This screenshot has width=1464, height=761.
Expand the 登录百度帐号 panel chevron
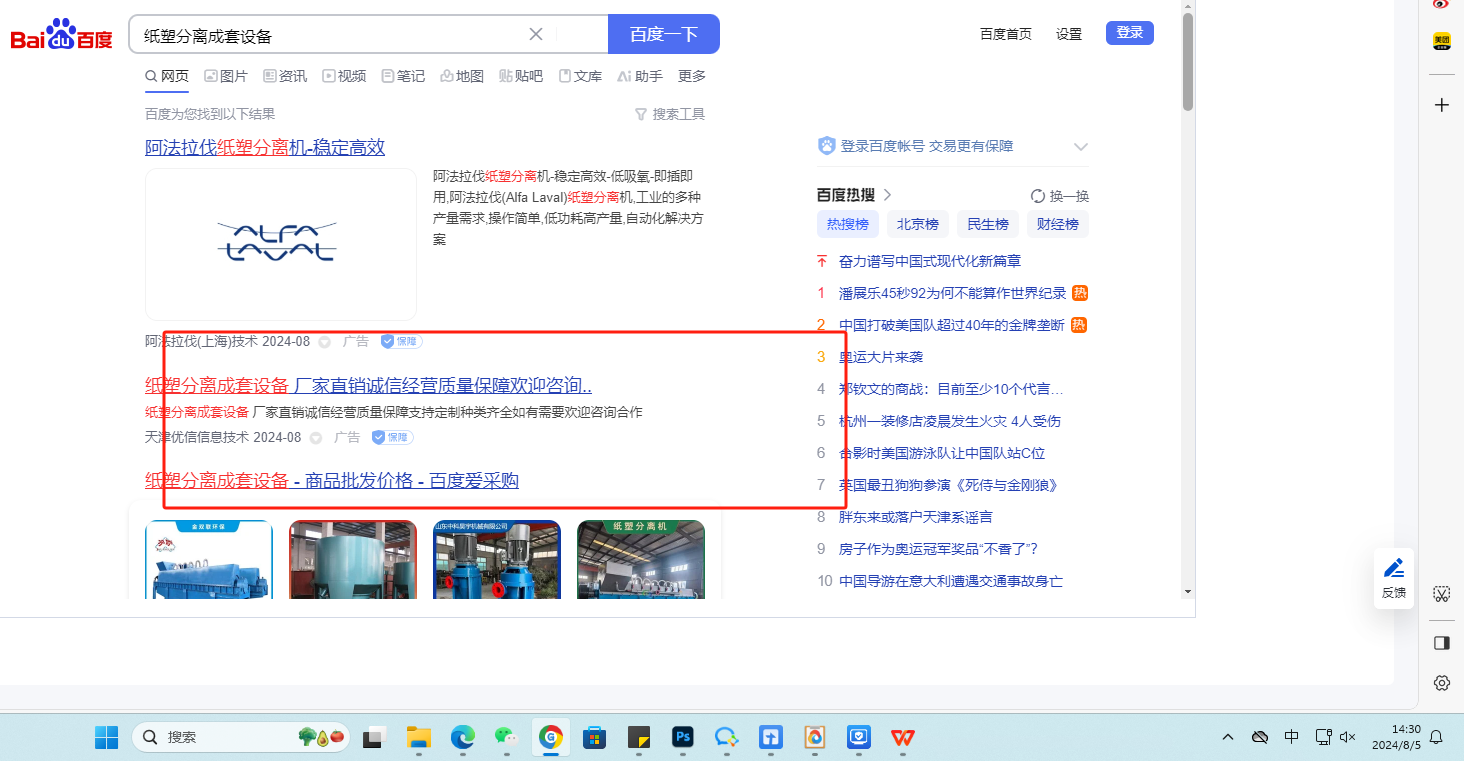1080,147
